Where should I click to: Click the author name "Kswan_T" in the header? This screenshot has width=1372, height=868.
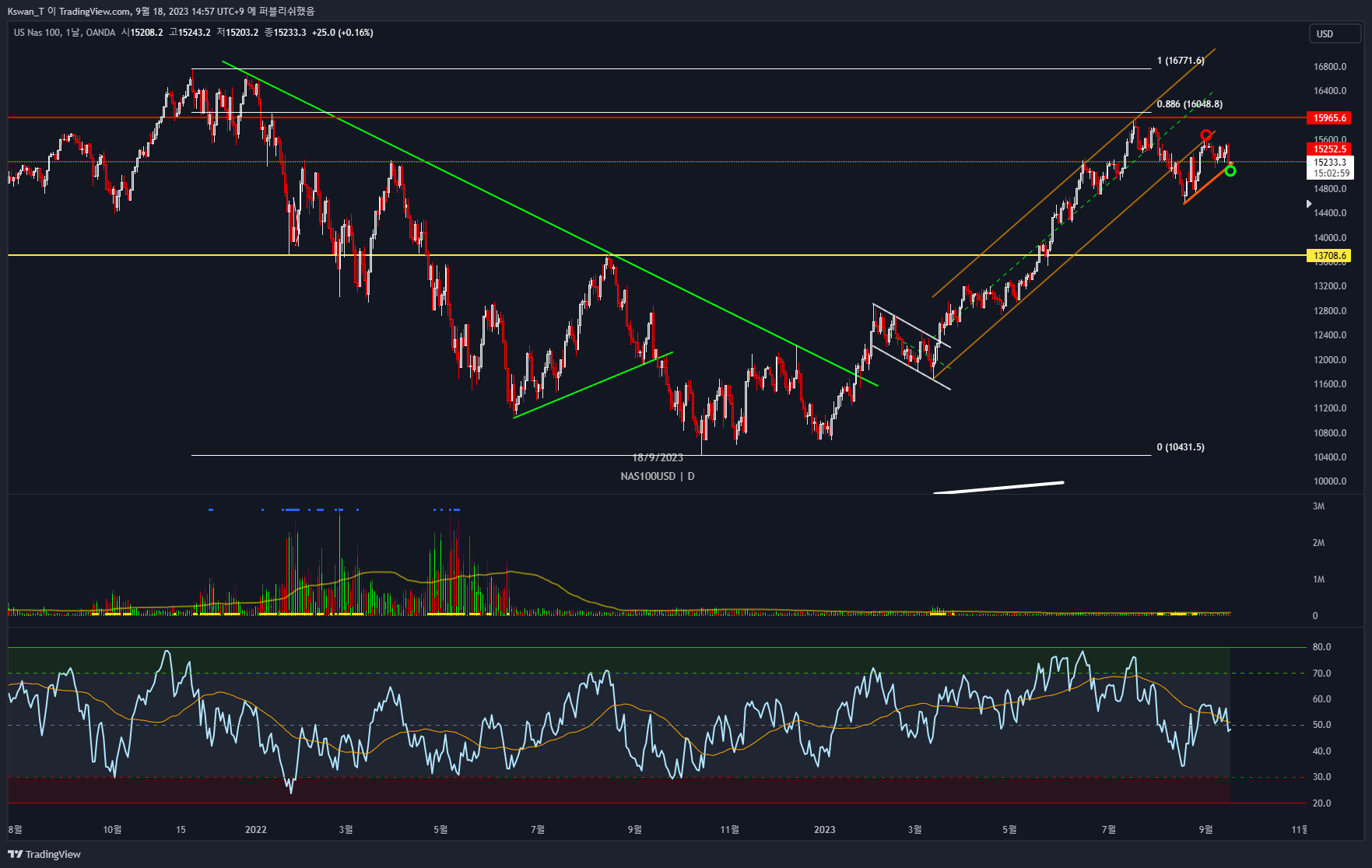click(x=26, y=12)
